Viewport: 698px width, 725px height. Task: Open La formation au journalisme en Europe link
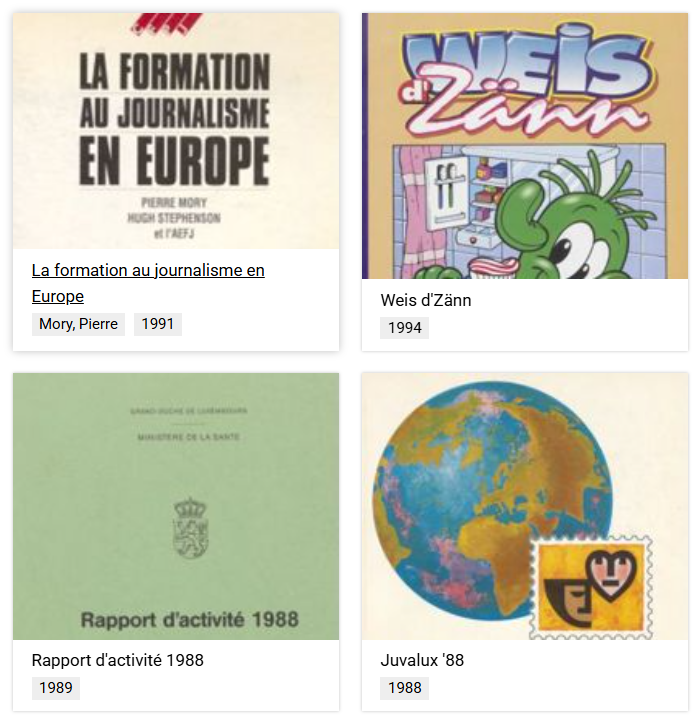[x=148, y=283]
